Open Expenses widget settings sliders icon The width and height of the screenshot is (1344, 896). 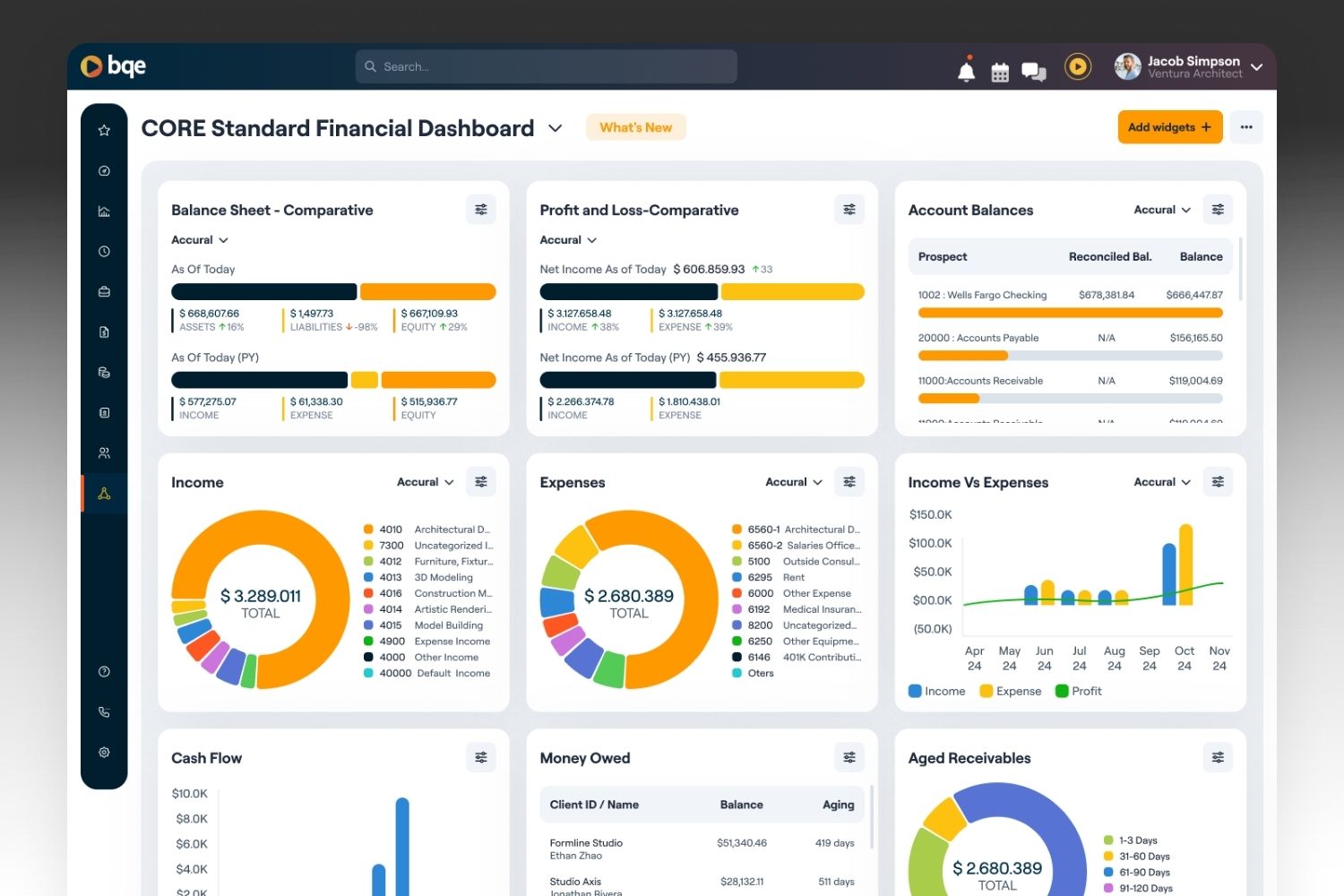(849, 482)
